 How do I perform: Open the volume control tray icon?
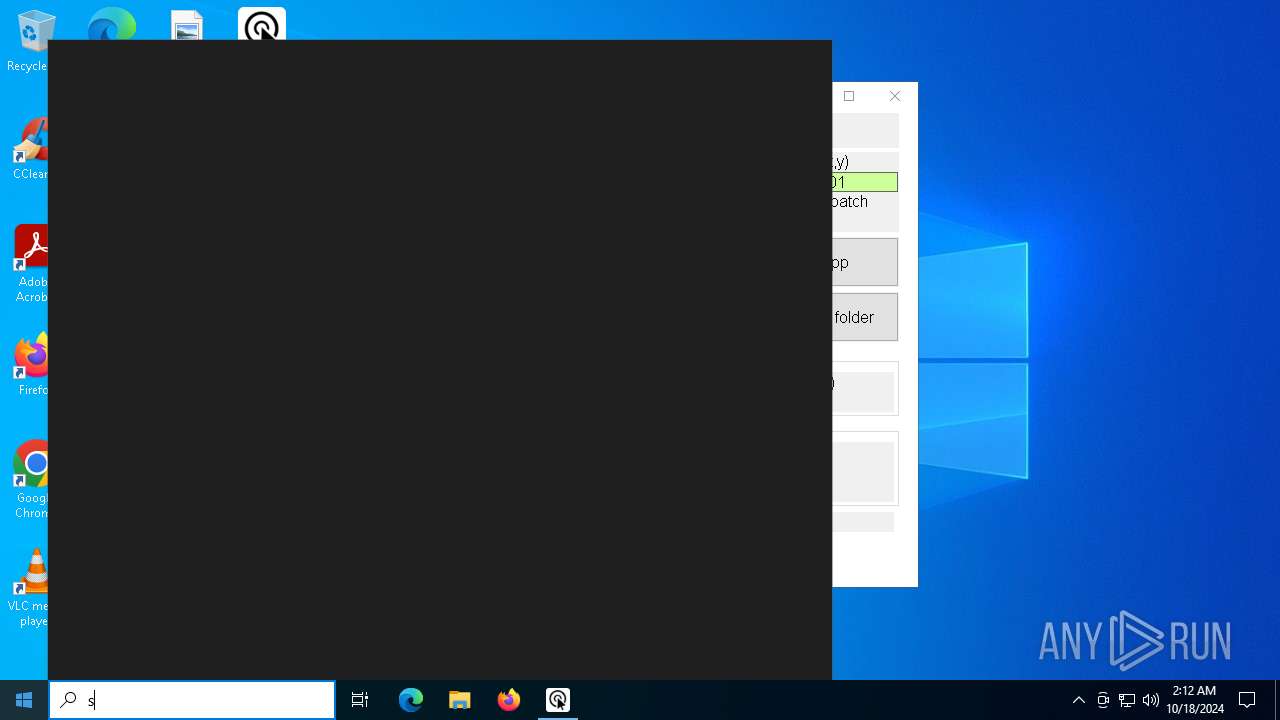pyautogui.click(x=1151, y=700)
